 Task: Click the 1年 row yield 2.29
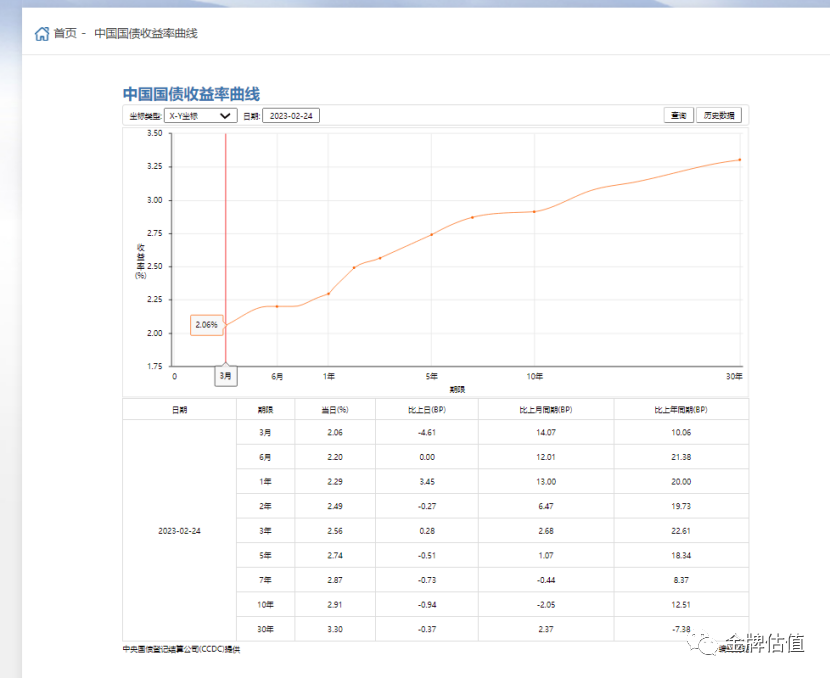tap(335, 482)
